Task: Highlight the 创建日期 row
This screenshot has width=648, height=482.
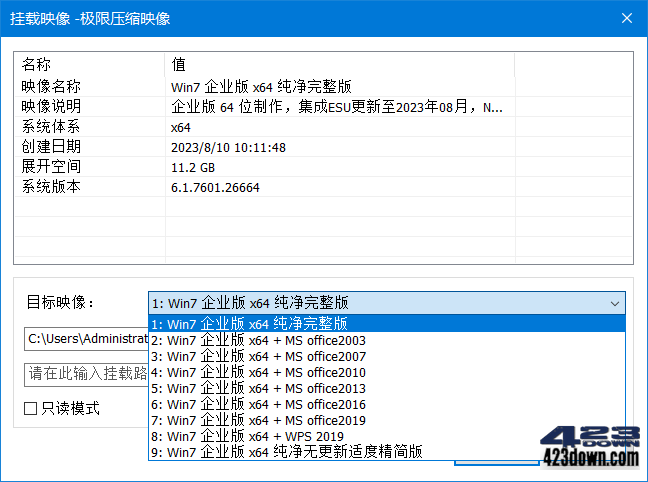Action: coord(260,147)
